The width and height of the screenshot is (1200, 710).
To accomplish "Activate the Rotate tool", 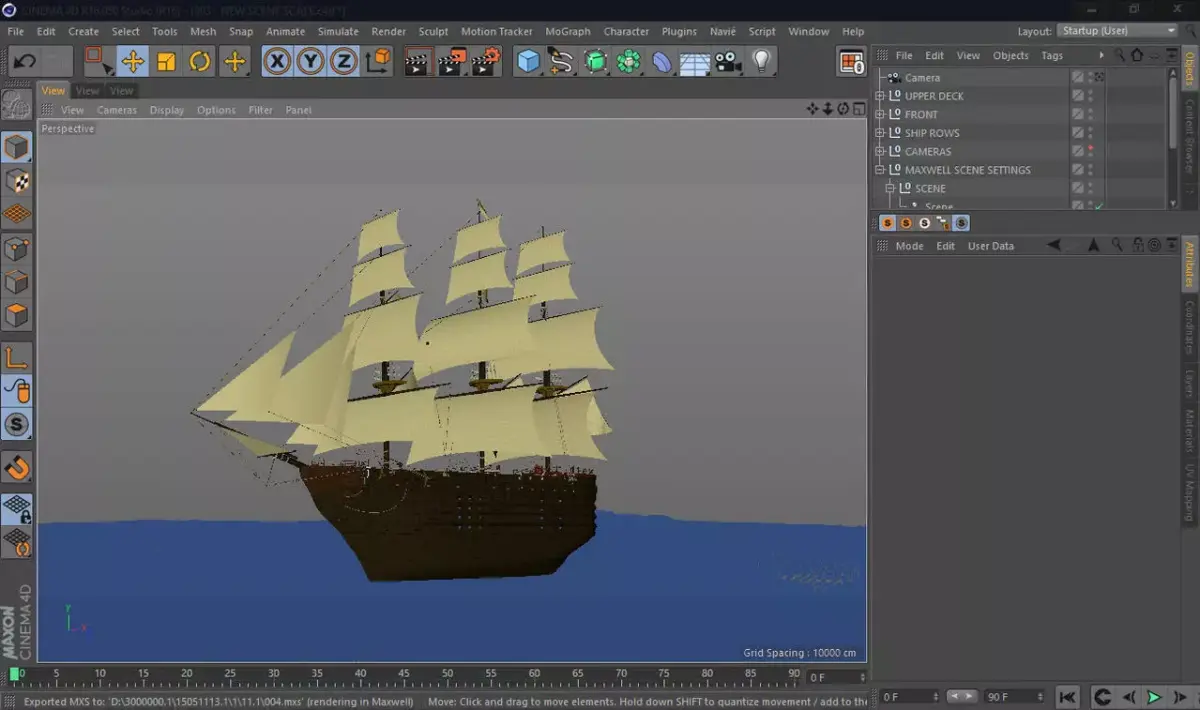I will tap(200, 62).
